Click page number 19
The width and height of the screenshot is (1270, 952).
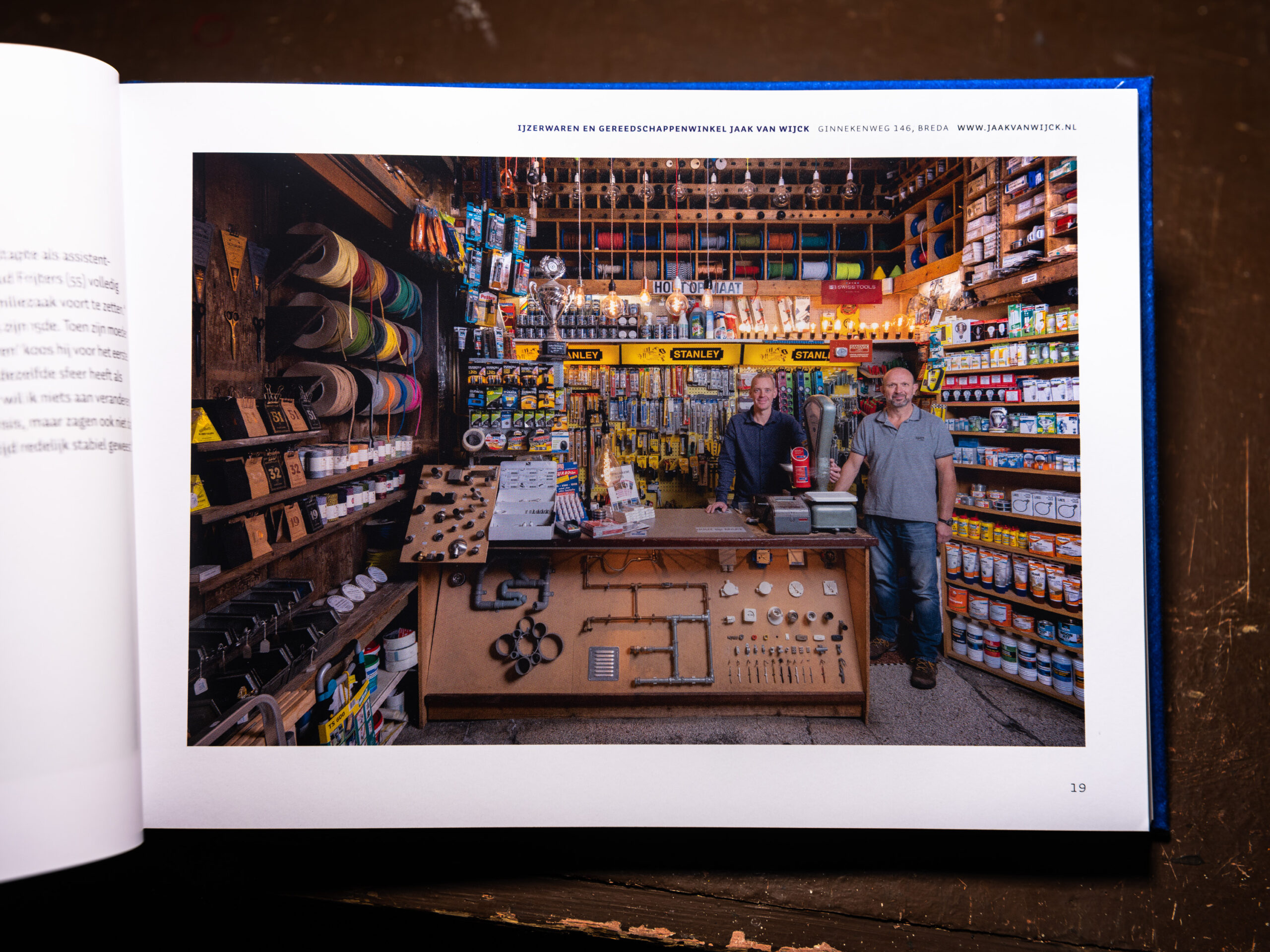tap(1078, 788)
